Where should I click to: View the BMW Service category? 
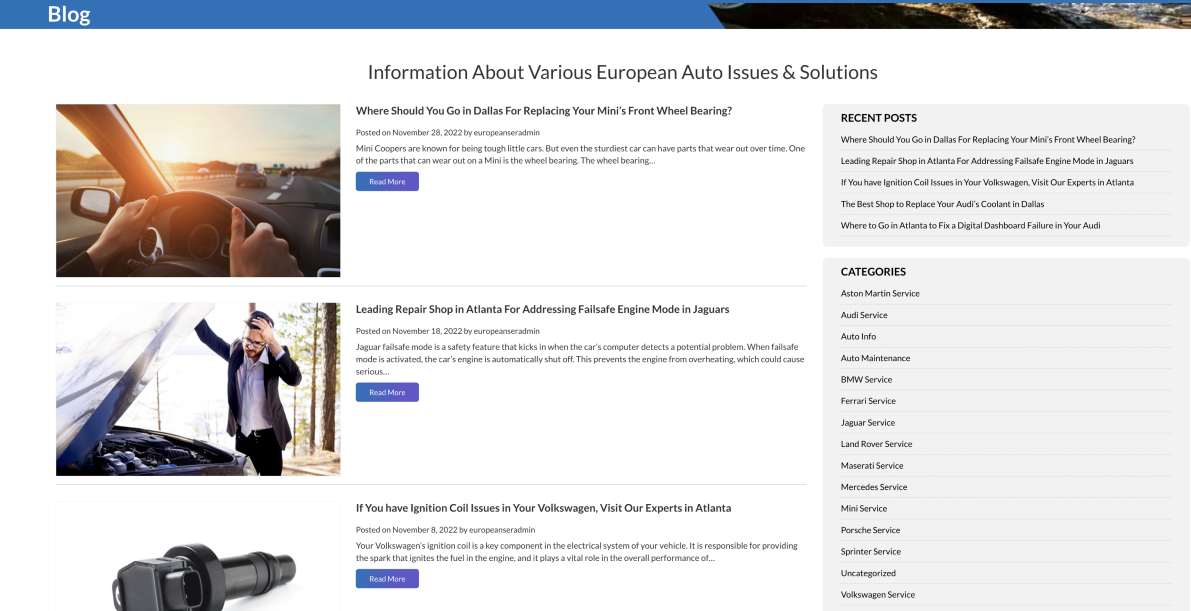(x=866, y=380)
